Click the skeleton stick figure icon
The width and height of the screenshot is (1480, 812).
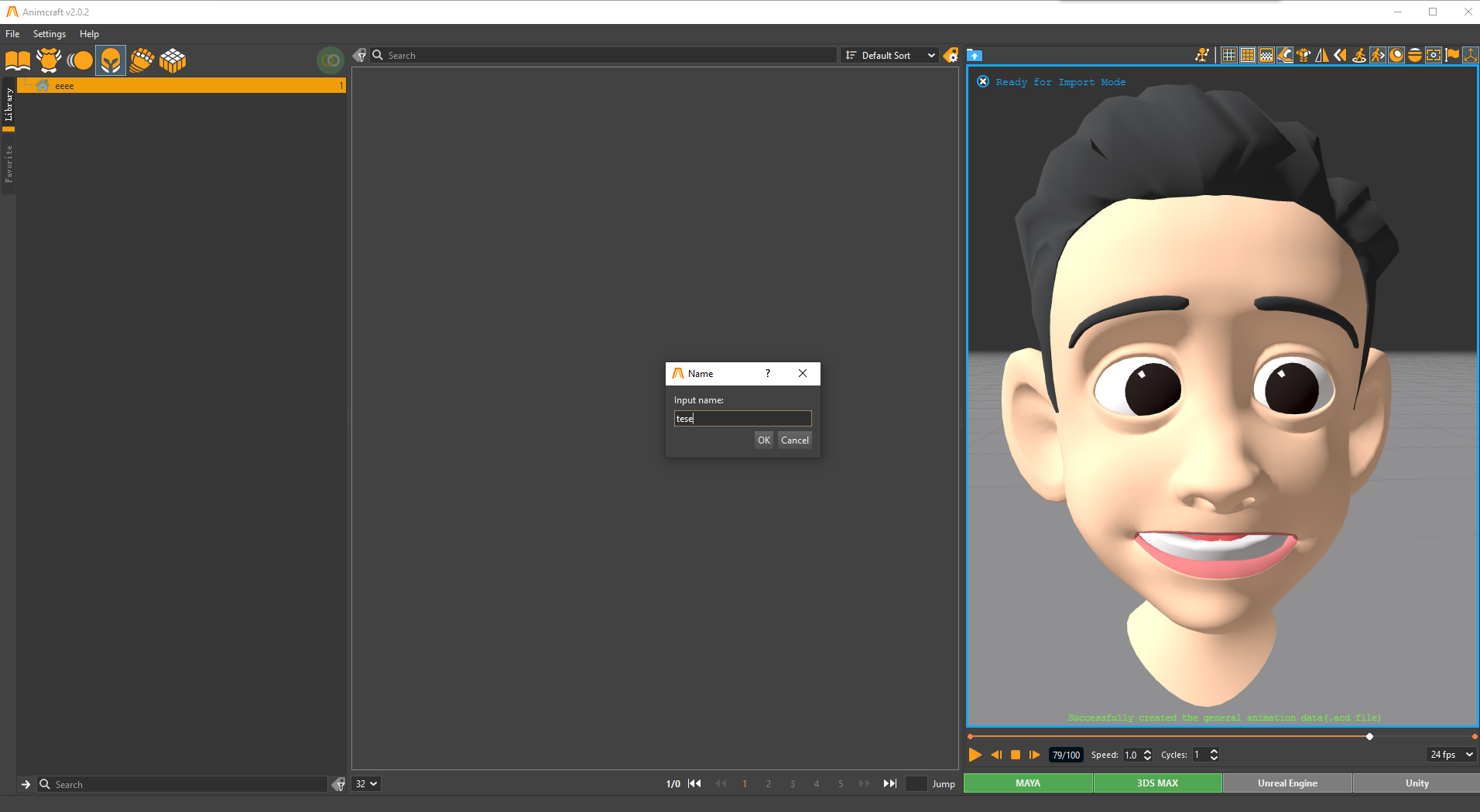[1202, 55]
